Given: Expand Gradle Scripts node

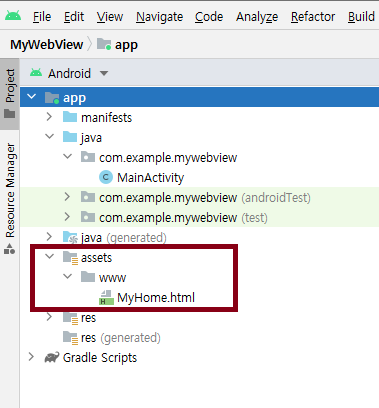Looking at the screenshot, I should click(x=31, y=357).
